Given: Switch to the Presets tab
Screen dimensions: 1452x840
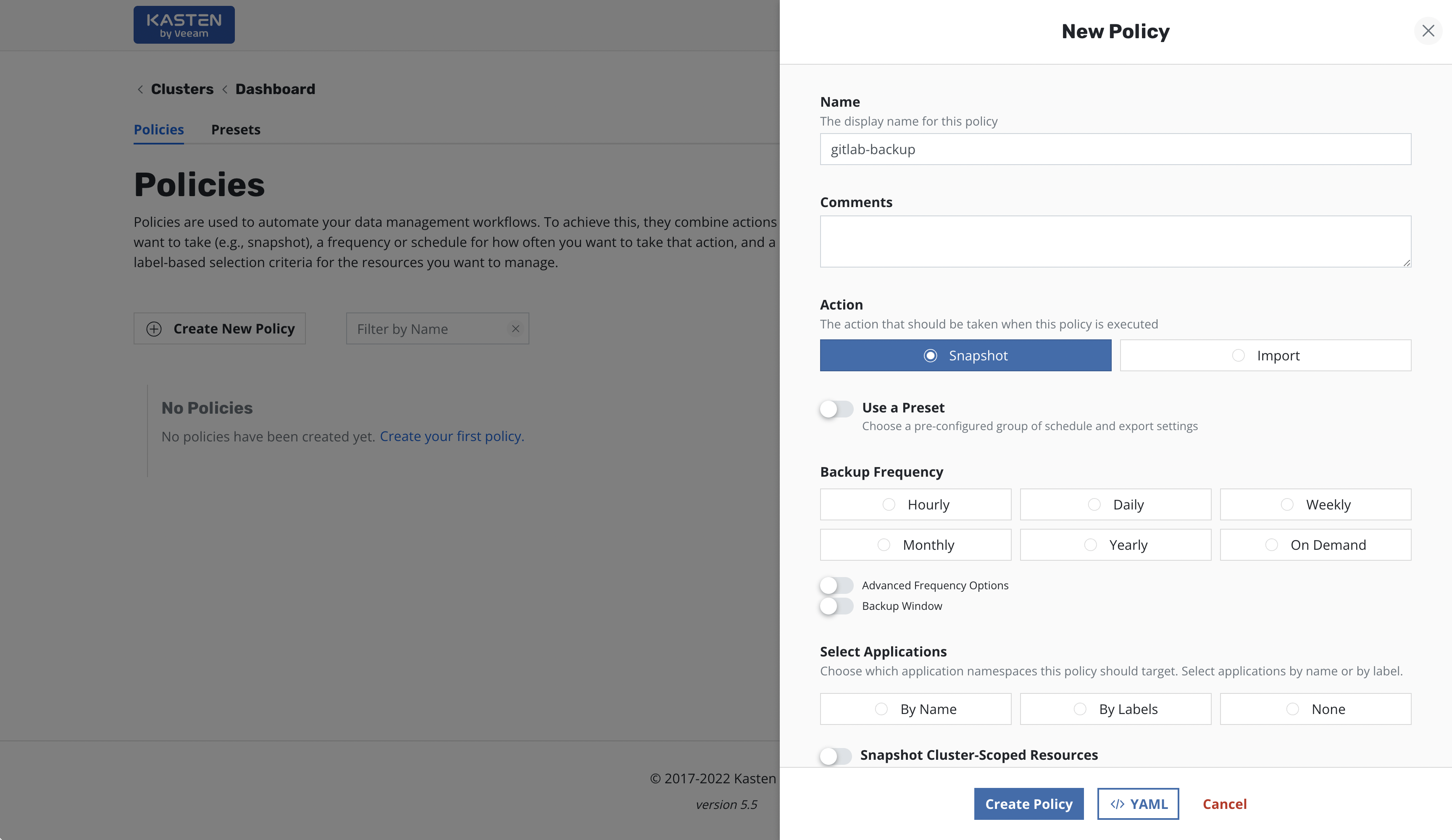Looking at the screenshot, I should (236, 130).
